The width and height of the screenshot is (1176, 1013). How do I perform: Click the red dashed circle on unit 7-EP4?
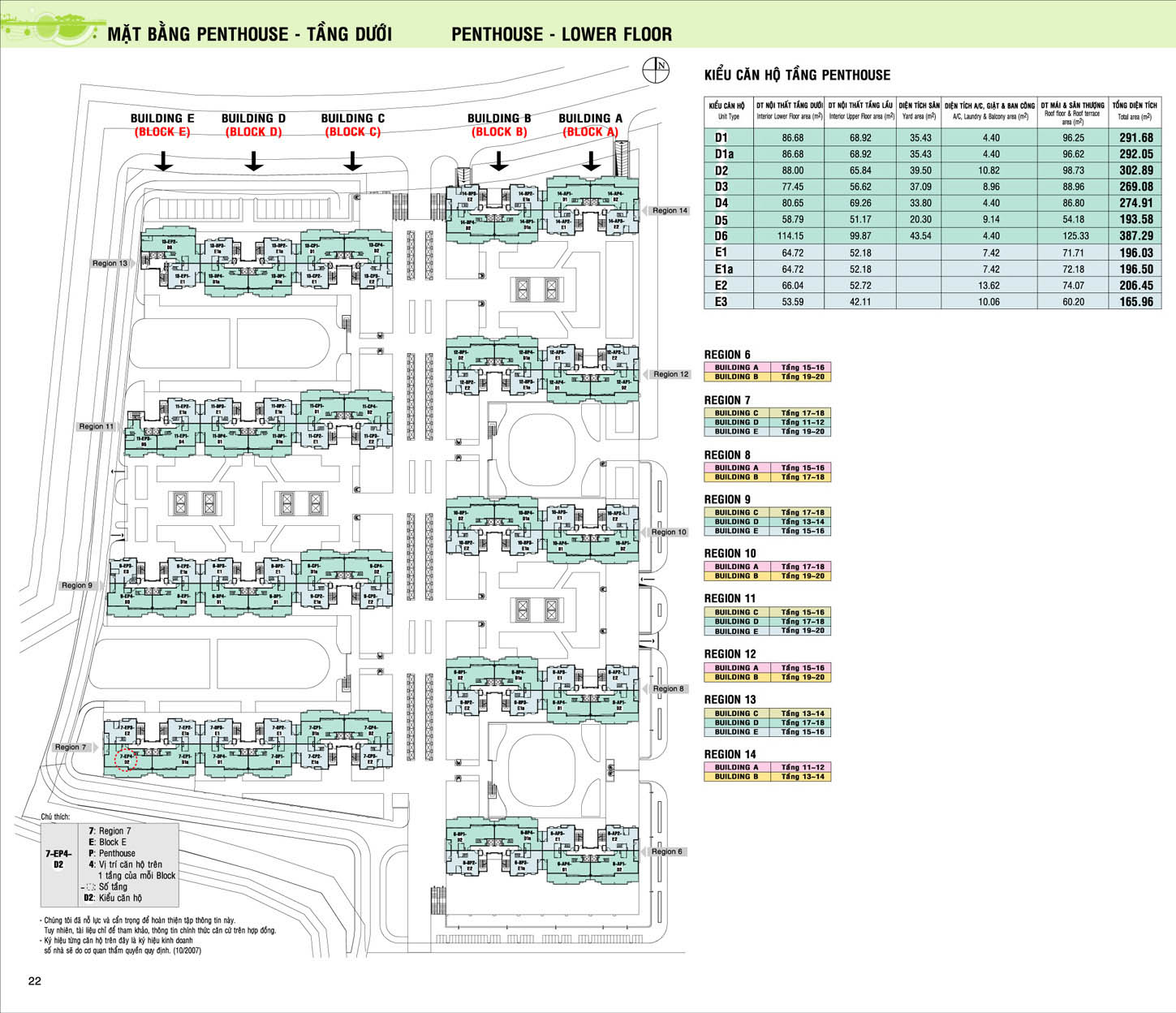tap(127, 760)
